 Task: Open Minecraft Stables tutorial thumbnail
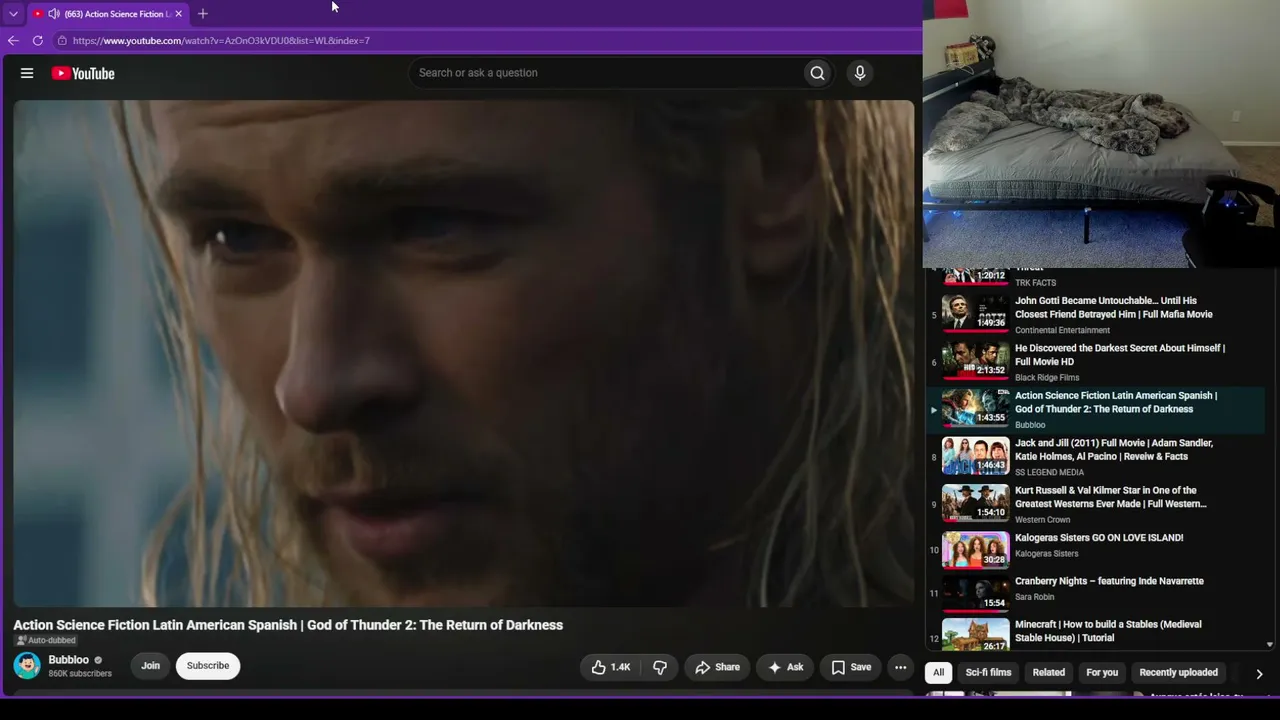976,635
